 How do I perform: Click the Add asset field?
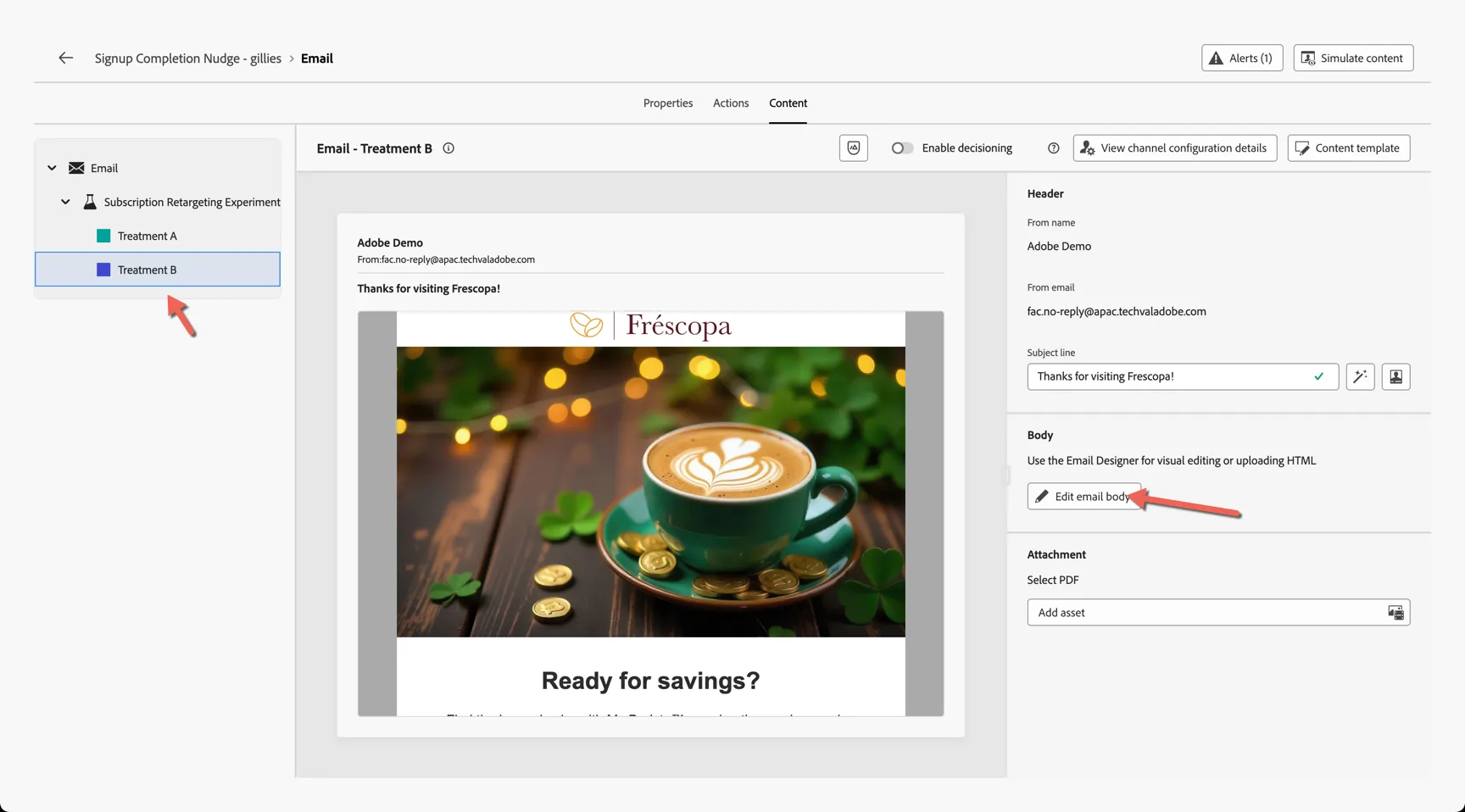(x=1218, y=612)
